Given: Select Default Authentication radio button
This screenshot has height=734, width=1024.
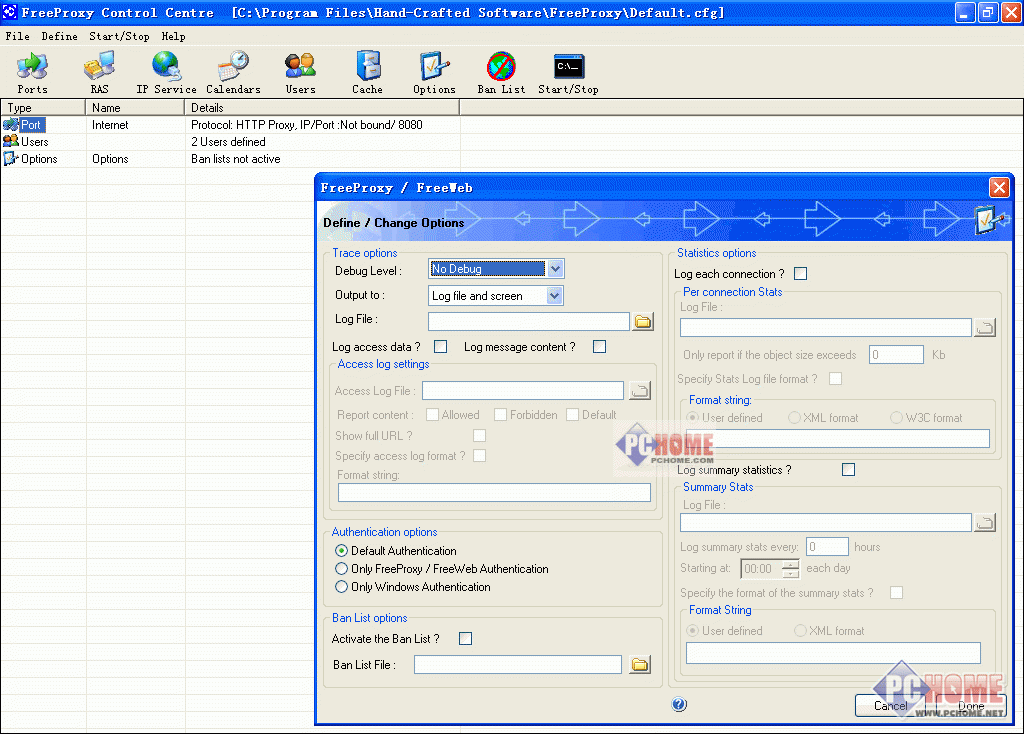Looking at the screenshot, I should pos(342,550).
